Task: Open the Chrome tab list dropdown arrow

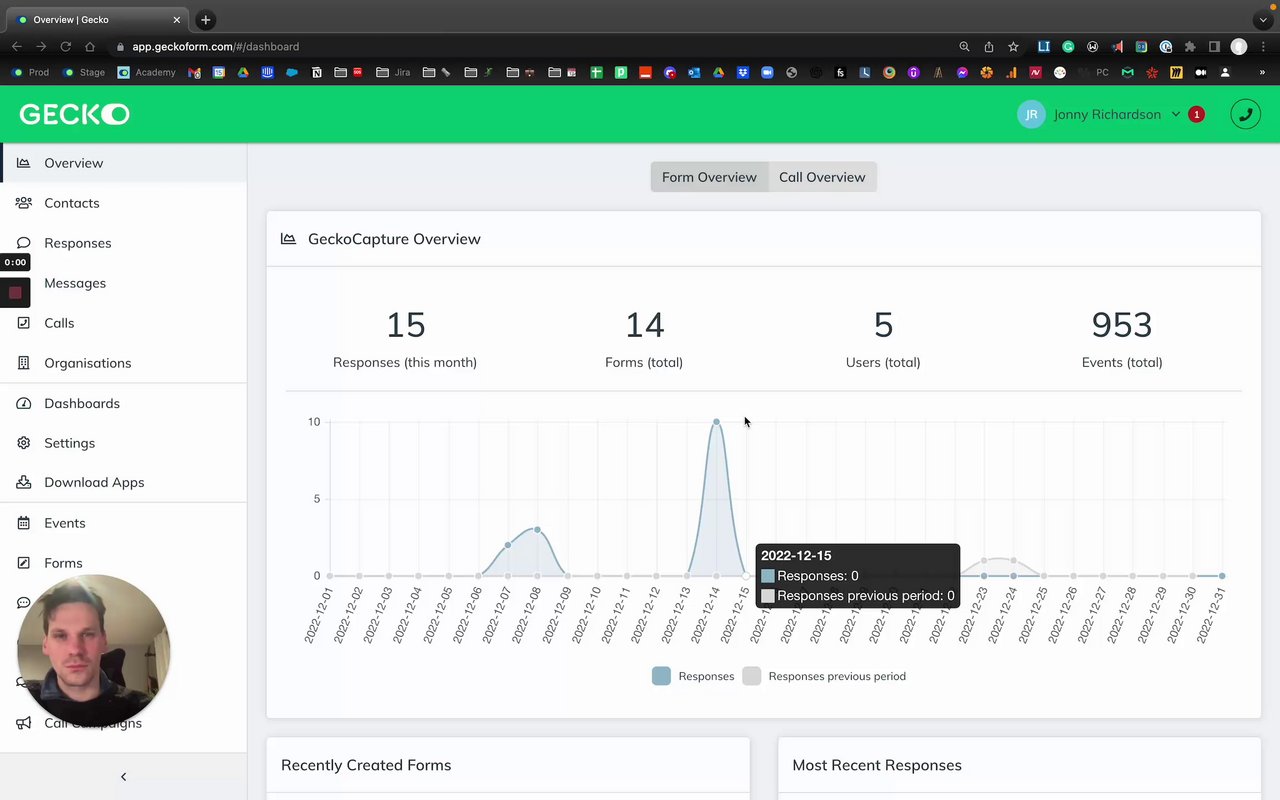Action: pyautogui.click(x=1263, y=20)
